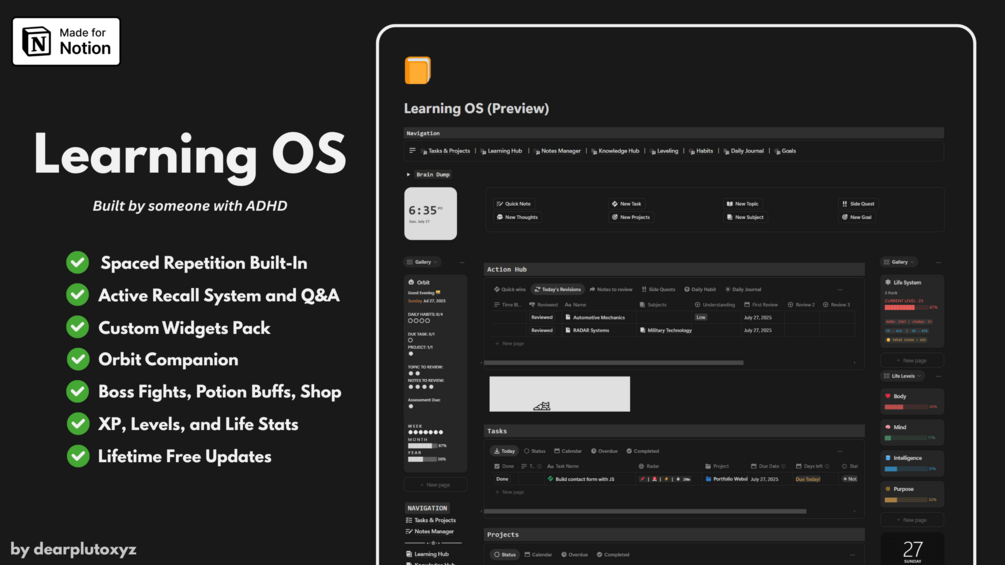This screenshot has height=565, width=1005.
Task: Switch to Status tab in Tasks
Action: click(x=535, y=451)
